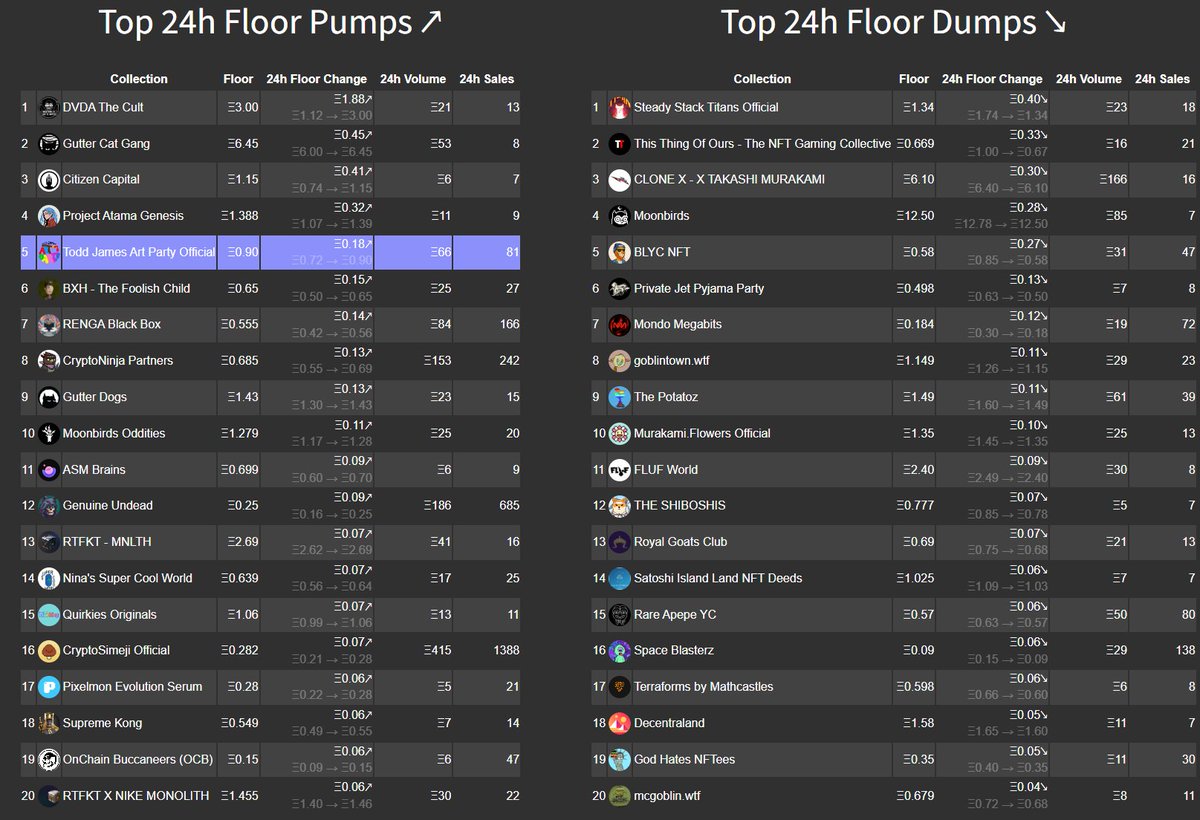Click the Dumps table Collection header

(x=762, y=79)
